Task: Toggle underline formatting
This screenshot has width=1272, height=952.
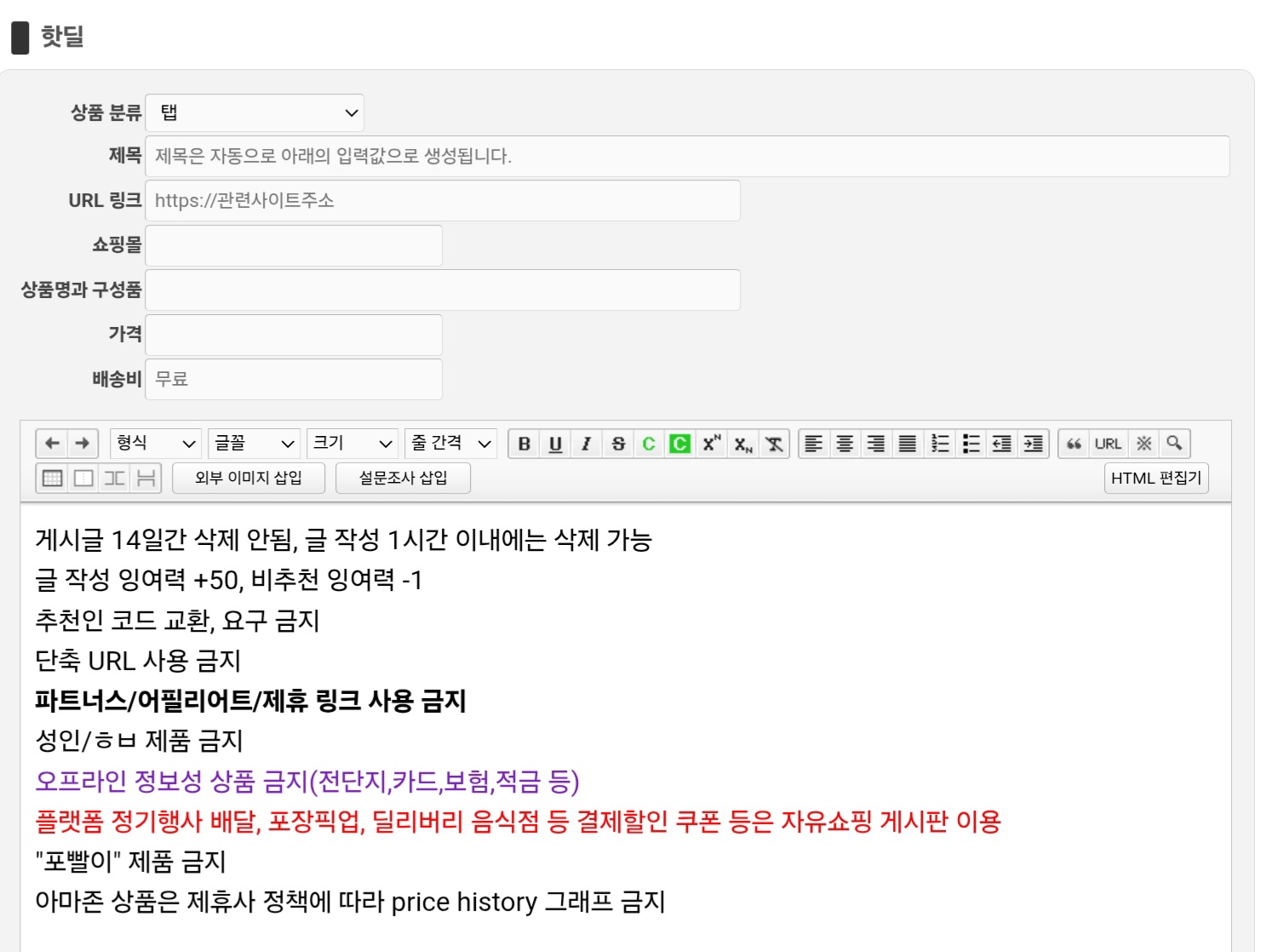Action: tap(555, 444)
